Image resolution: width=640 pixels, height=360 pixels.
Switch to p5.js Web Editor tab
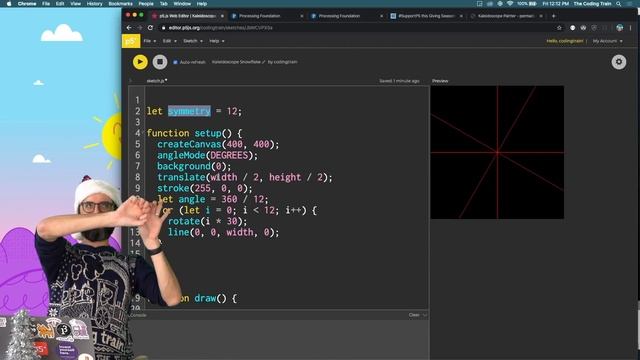click(x=187, y=16)
